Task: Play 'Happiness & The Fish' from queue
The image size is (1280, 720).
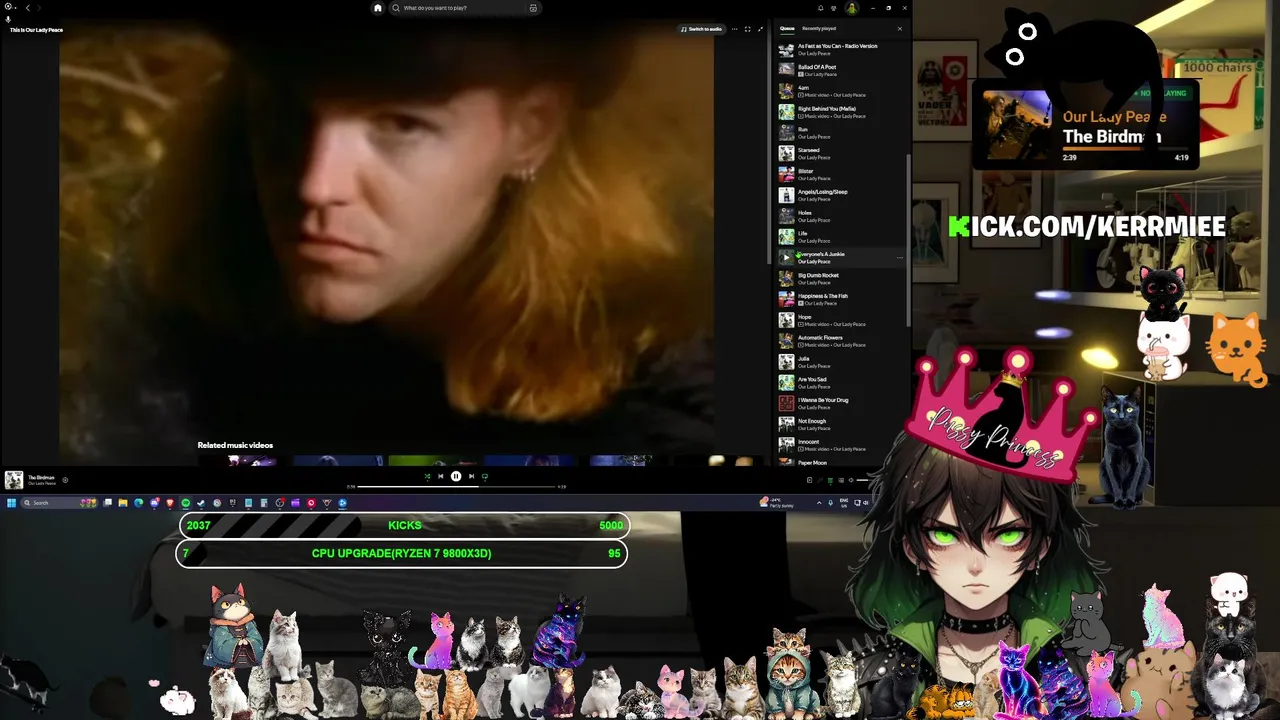Action: click(841, 299)
